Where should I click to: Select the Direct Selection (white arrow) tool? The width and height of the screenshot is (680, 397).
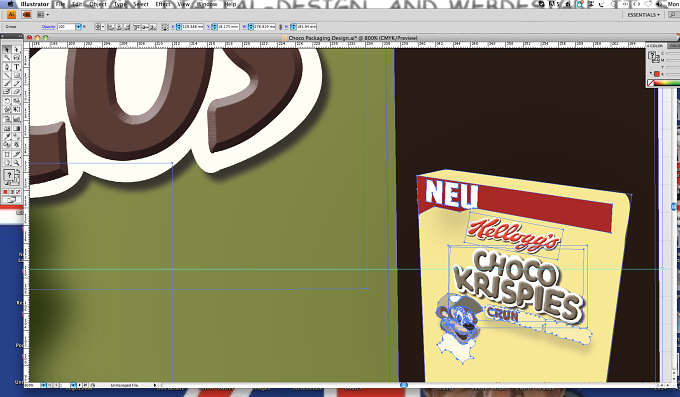[x=16, y=49]
